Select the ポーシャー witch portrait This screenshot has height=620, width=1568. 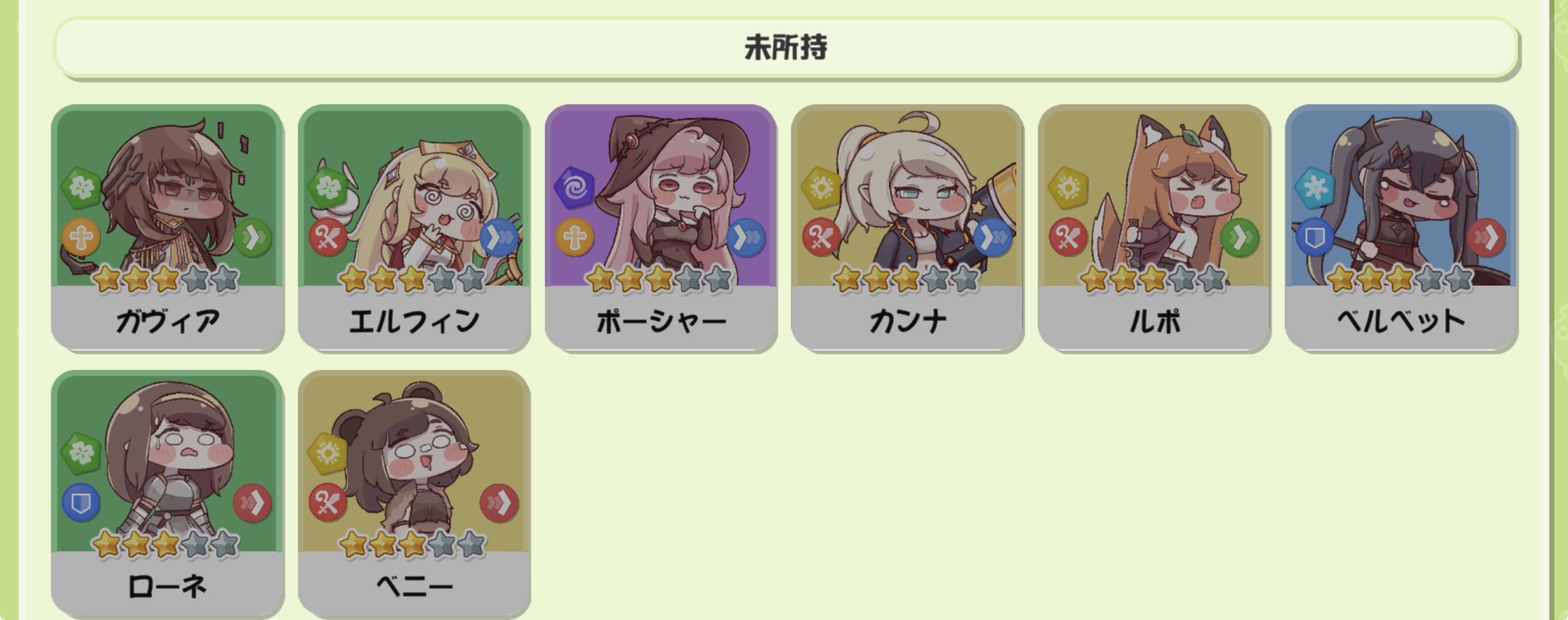point(661,197)
